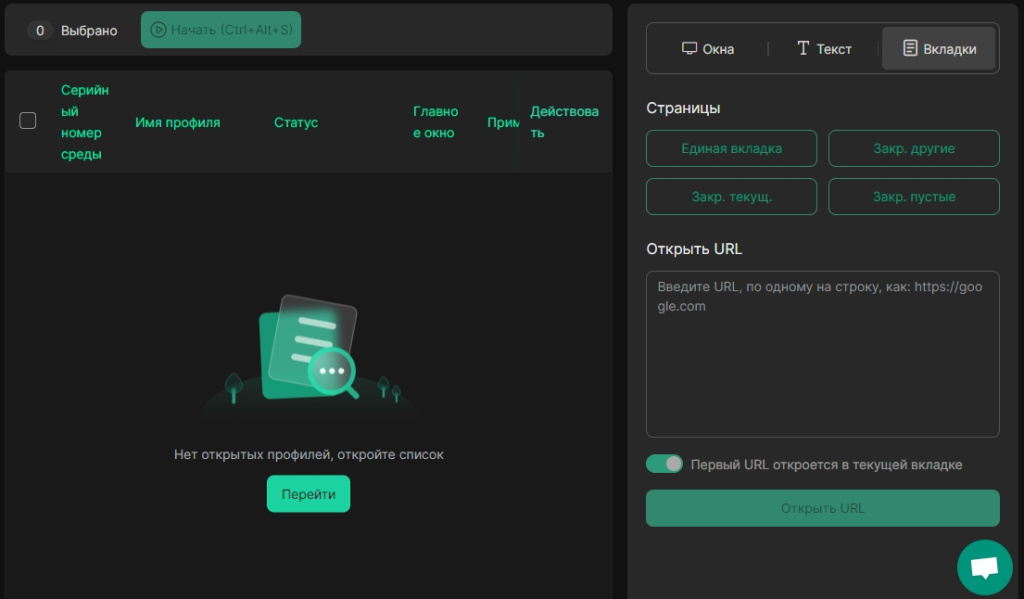
Task: Click the Открыть URL section heading
Action: pyautogui.click(x=694, y=249)
